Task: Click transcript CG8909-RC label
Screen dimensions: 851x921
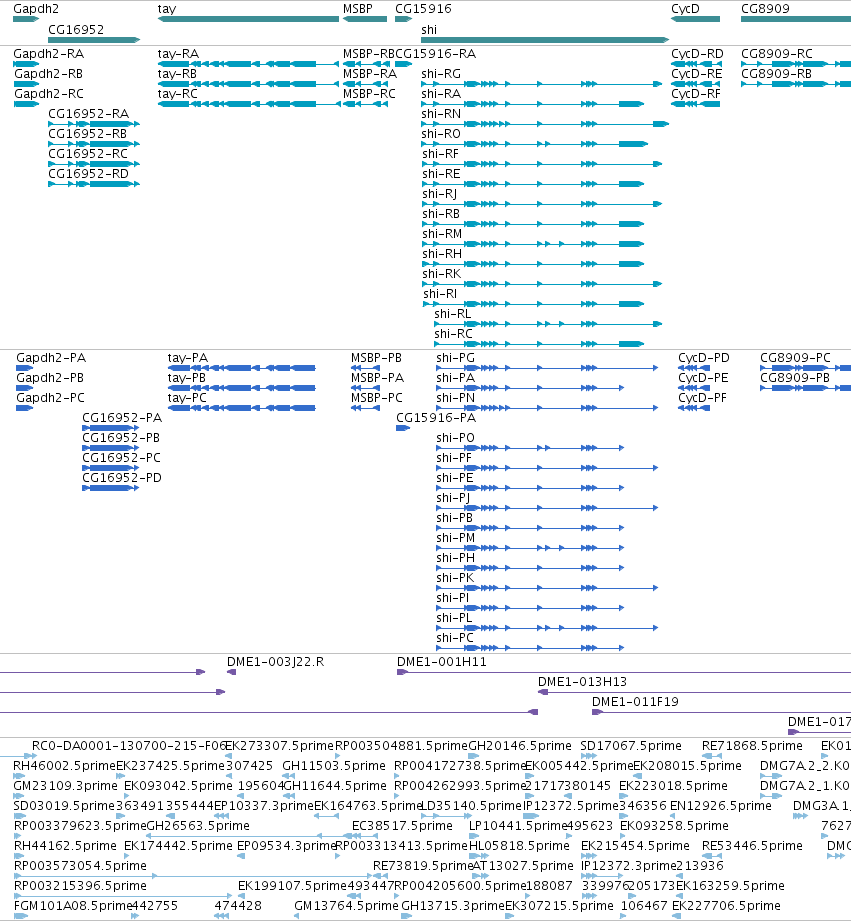Action: click(777, 53)
